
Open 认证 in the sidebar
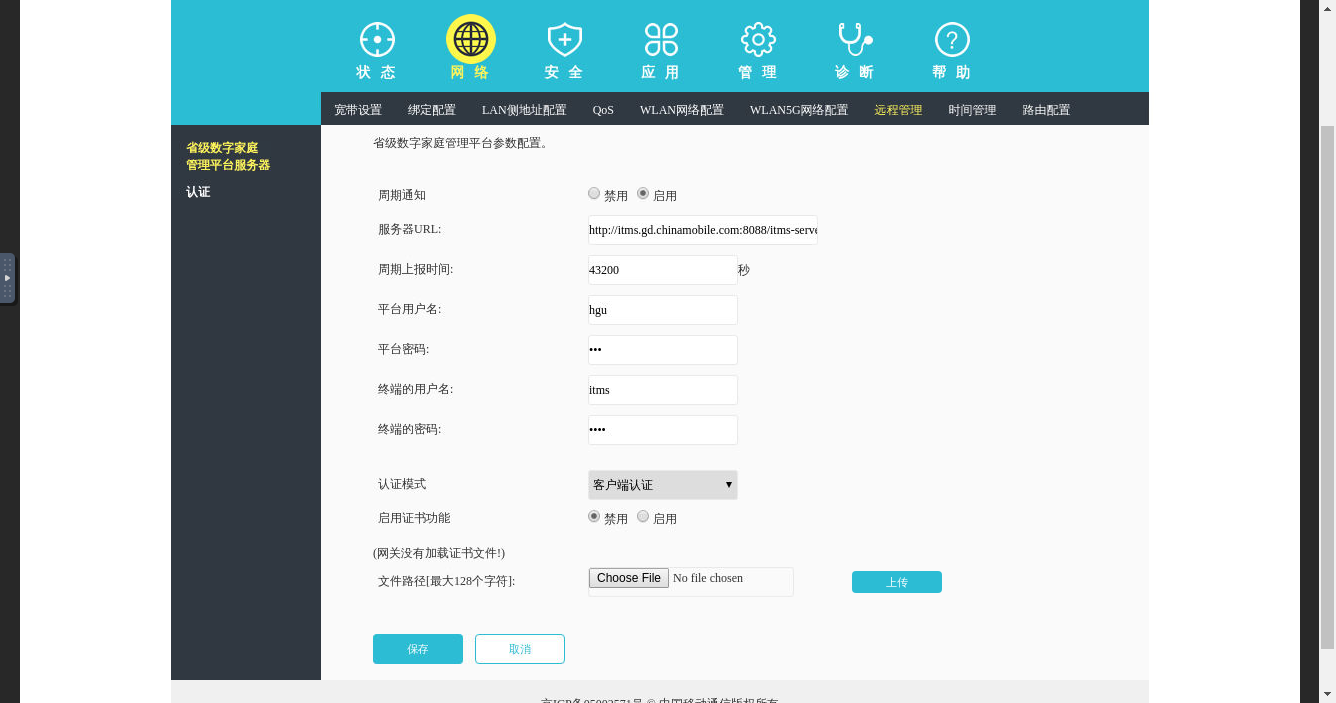click(x=198, y=192)
